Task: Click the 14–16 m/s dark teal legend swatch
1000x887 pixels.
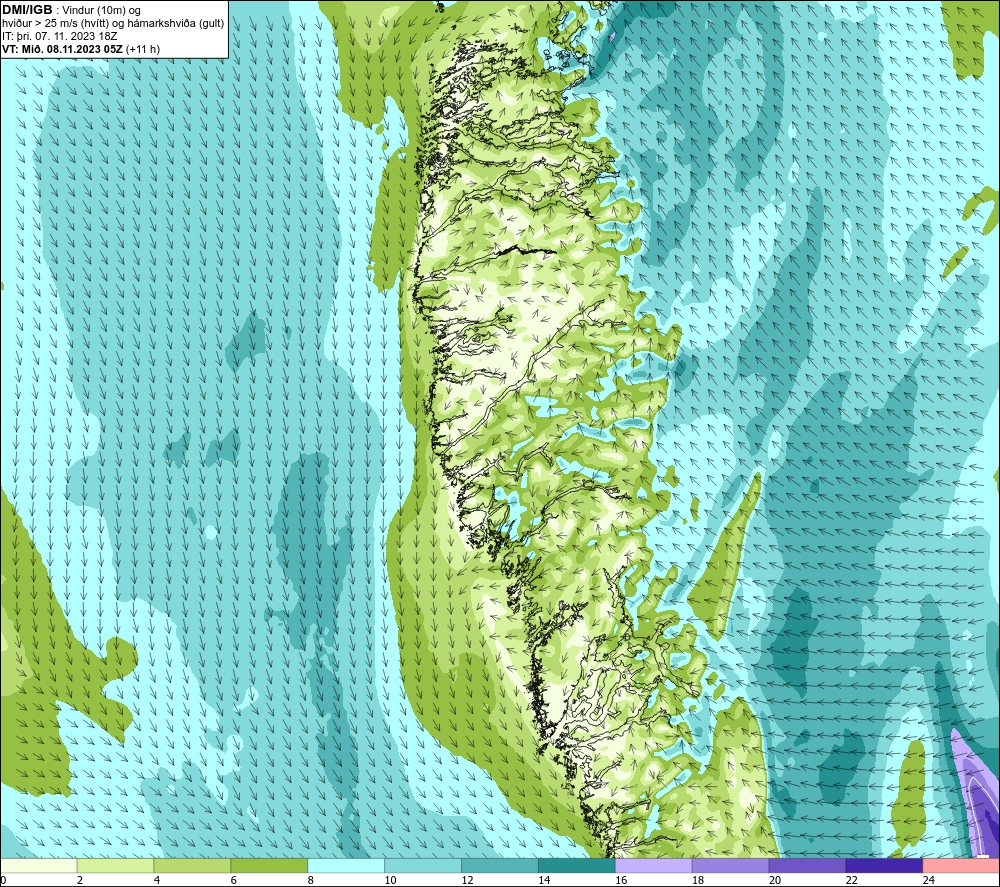Action: tap(577, 865)
